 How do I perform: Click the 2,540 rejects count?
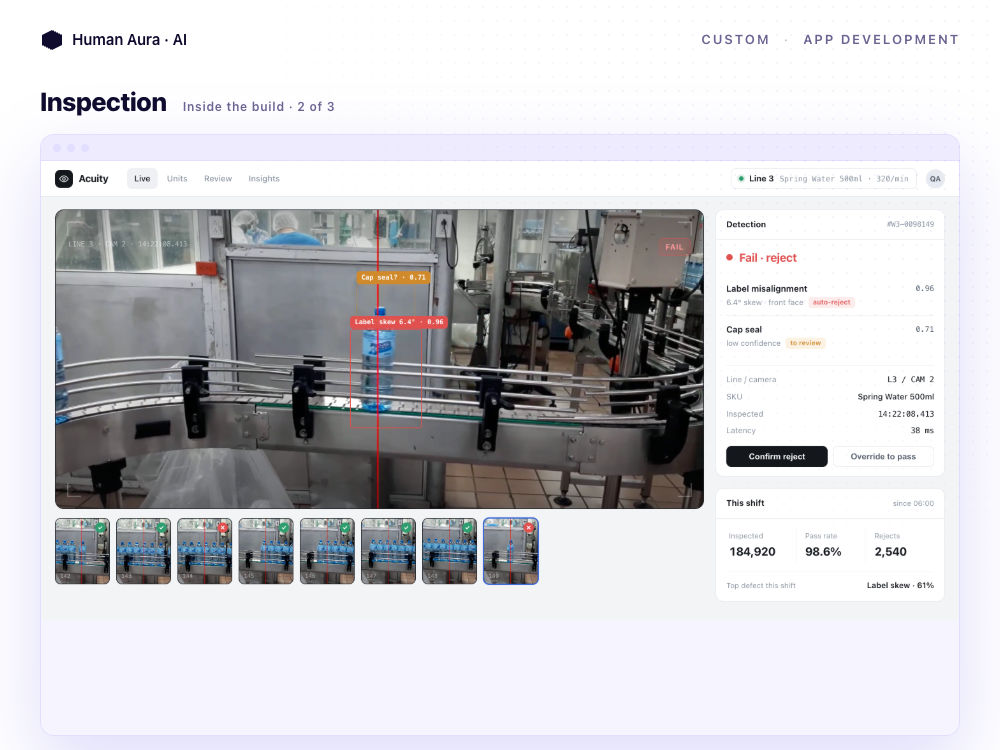pos(890,552)
